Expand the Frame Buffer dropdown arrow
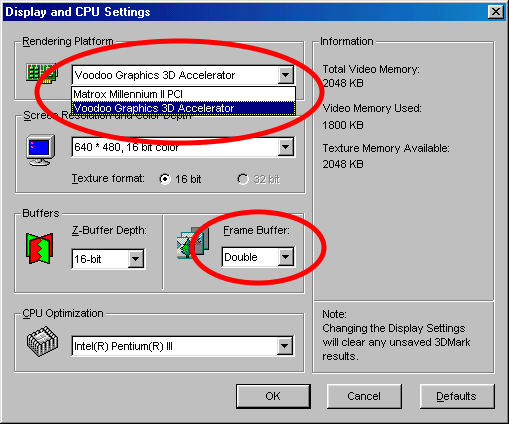 (286, 257)
